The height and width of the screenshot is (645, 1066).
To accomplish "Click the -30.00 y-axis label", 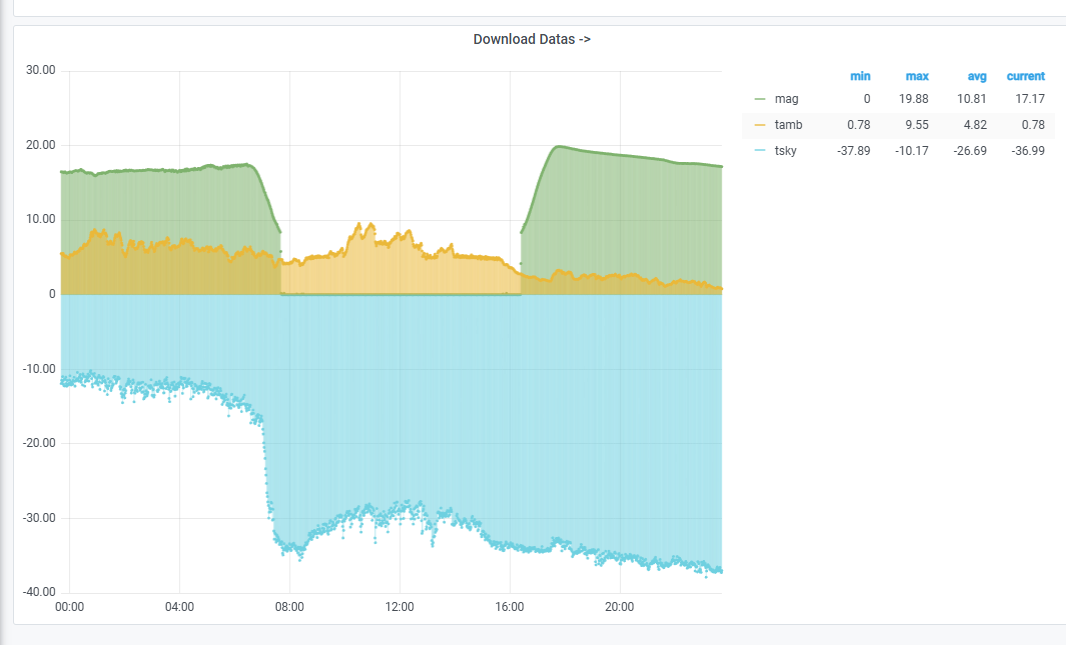I will click(x=39, y=518).
